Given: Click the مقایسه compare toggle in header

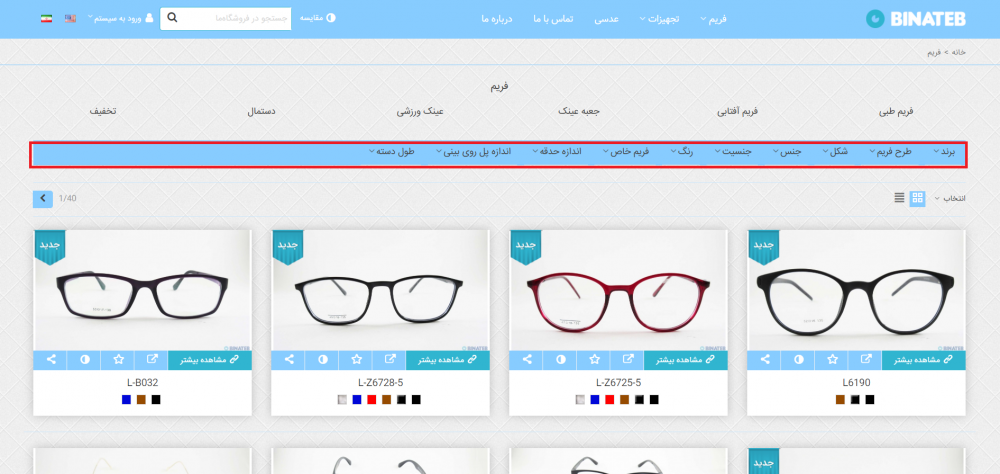Looking at the screenshot, I should [317, 18].
